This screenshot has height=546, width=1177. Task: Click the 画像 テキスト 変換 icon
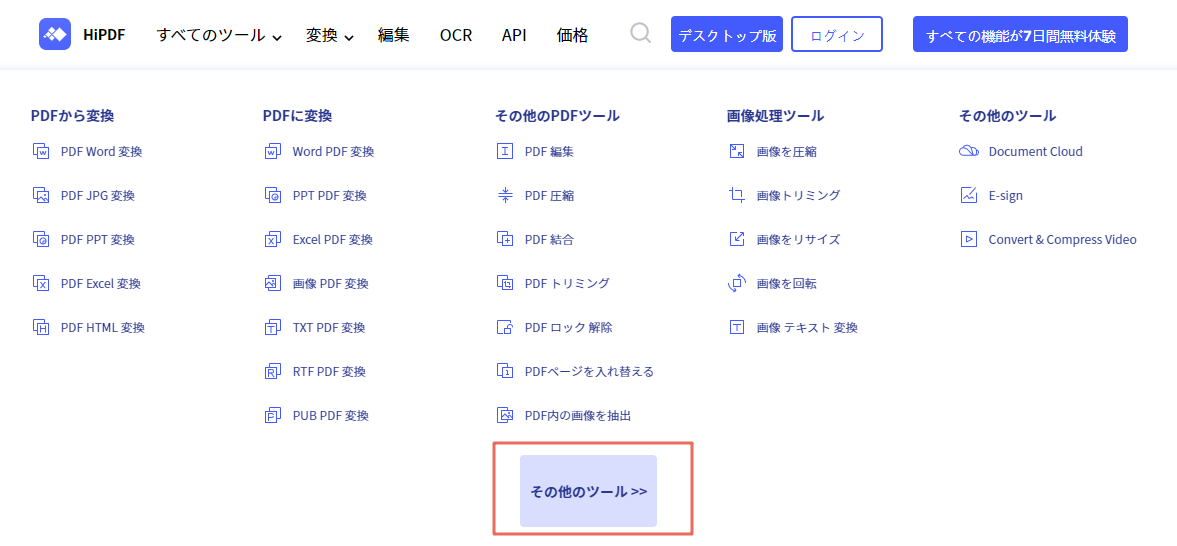737,327
